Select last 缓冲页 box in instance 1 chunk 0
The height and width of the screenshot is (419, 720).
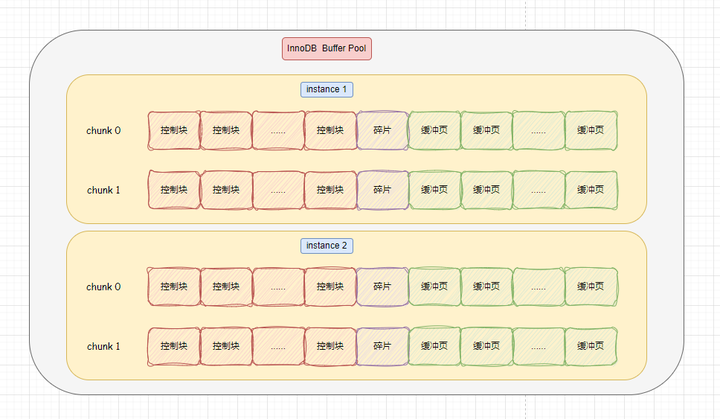[591, 130]
